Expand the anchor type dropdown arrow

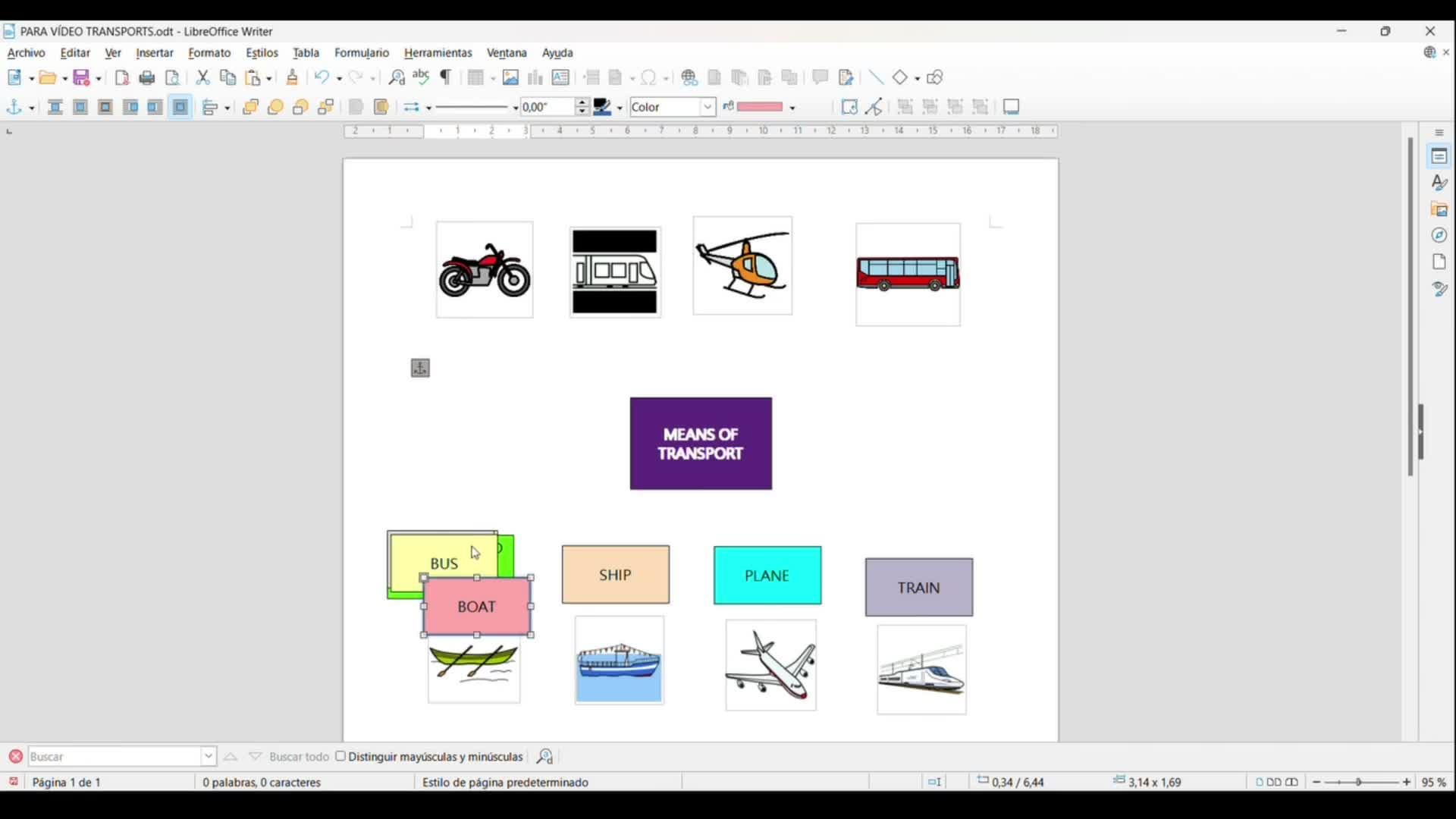[32, 108]
